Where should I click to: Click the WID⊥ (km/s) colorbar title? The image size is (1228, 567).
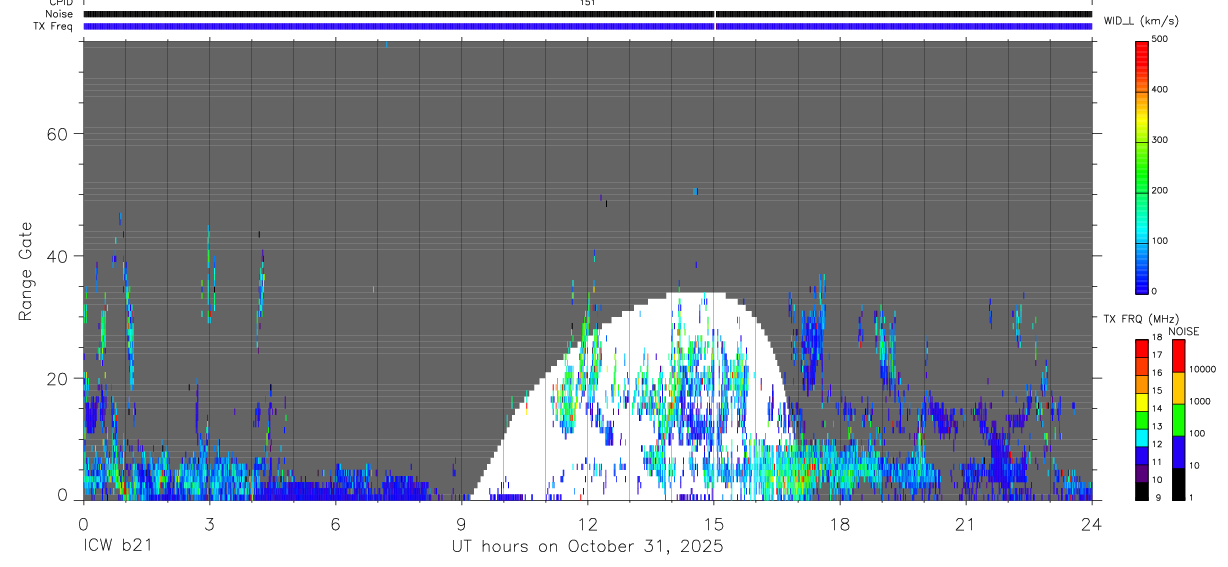pyautogui.click(x=1141, y=21)
